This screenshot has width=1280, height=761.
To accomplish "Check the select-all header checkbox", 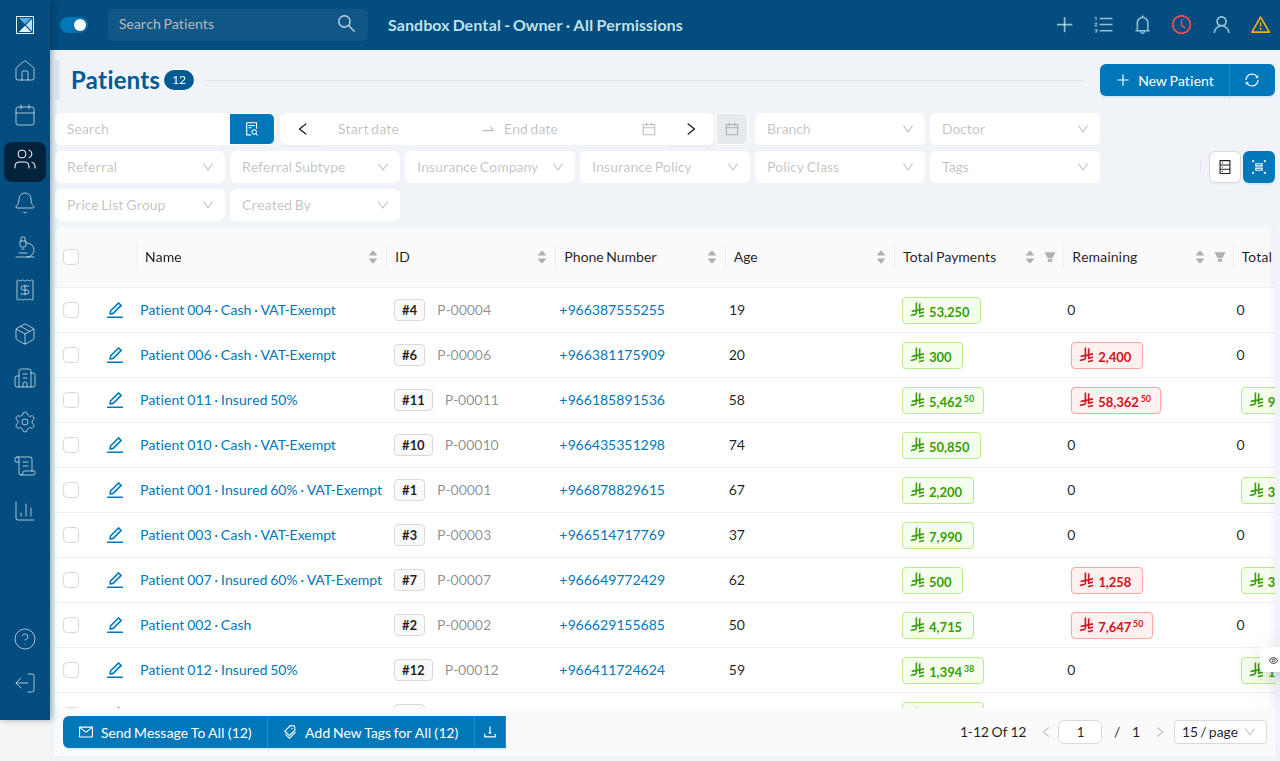I will (71, 257).
